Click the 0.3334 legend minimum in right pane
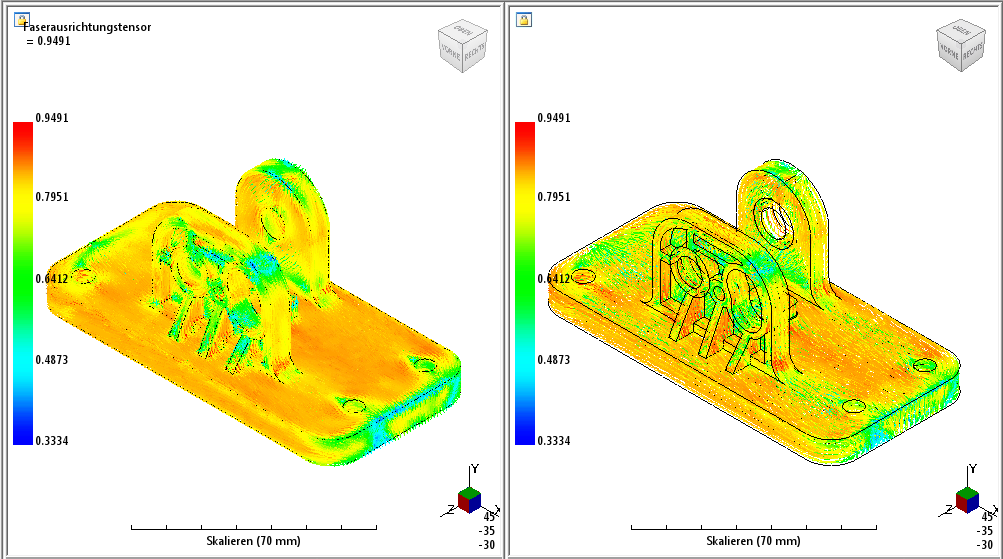 pos(554,441)
